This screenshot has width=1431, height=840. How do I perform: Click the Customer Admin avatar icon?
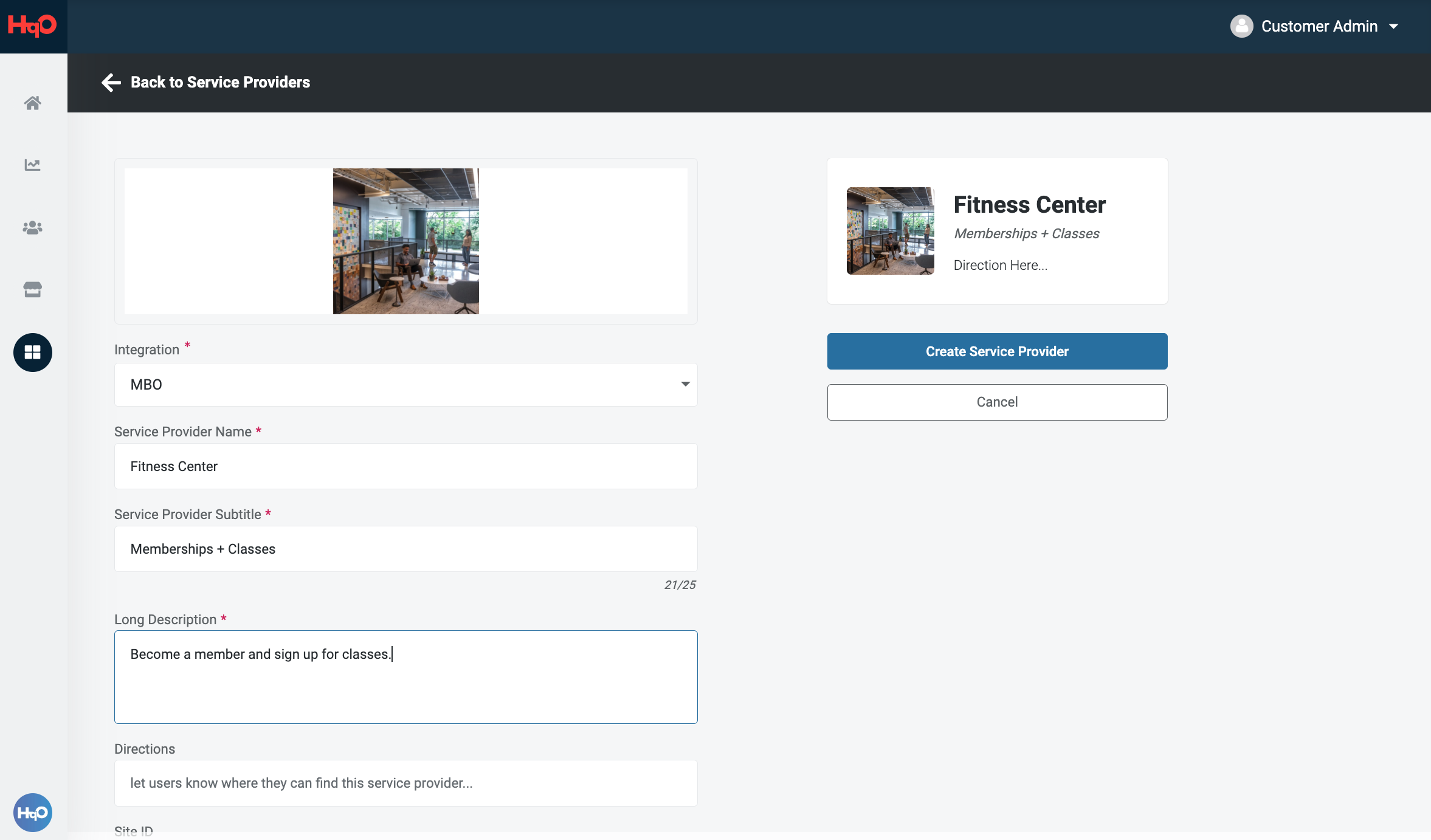pyautogui.click(x=1242, y=26)
